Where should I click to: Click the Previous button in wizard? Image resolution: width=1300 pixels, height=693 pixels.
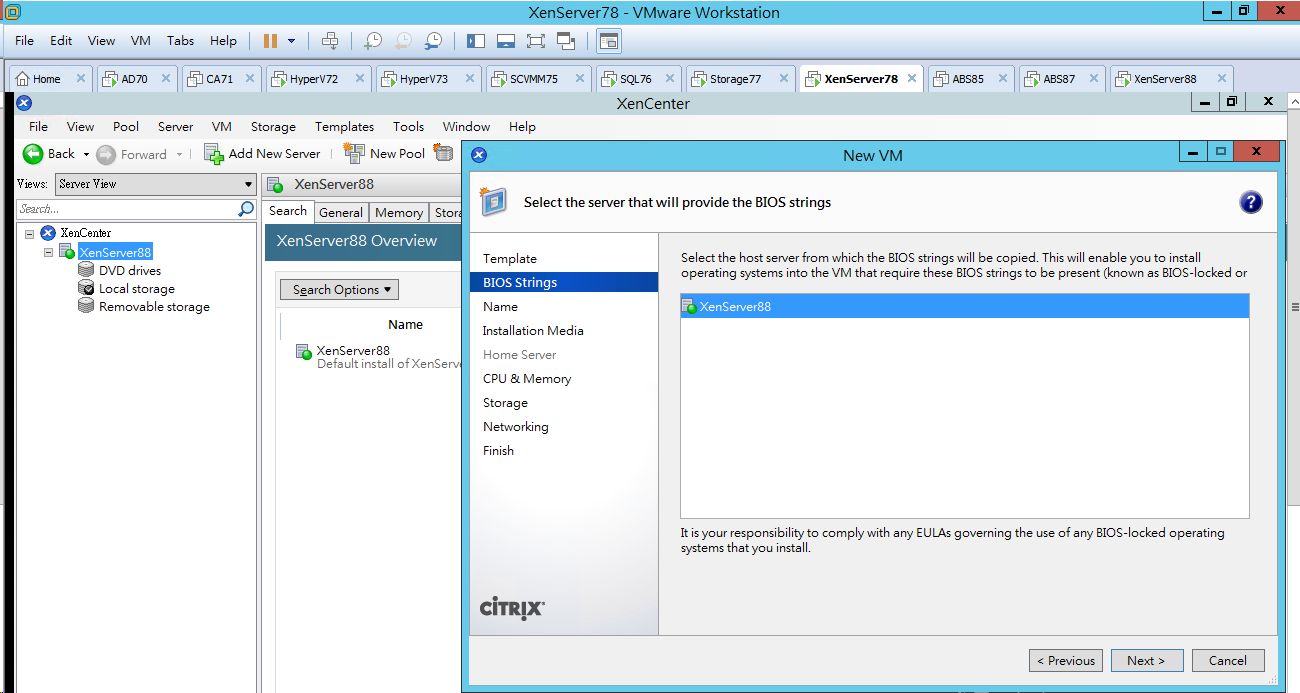point(1066,660)
